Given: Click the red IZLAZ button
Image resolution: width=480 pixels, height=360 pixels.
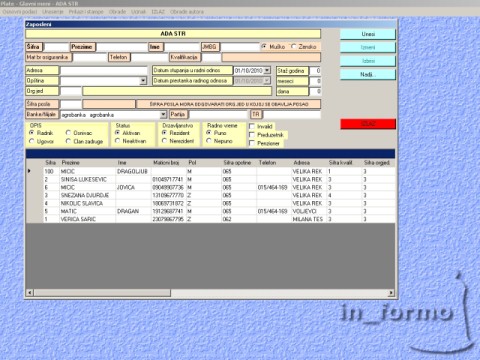Looking at the screenshot, I should pyautogui.click(x=368, y=124).
